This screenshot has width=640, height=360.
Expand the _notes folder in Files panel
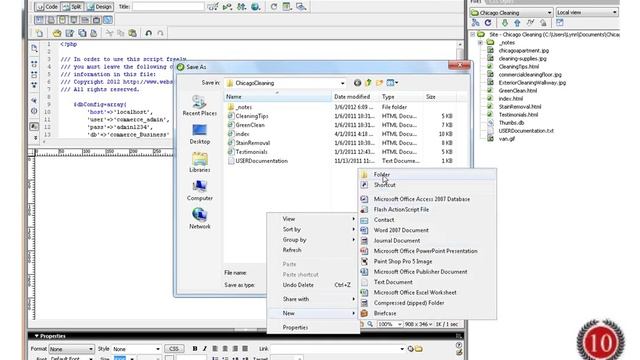point(480,42)
